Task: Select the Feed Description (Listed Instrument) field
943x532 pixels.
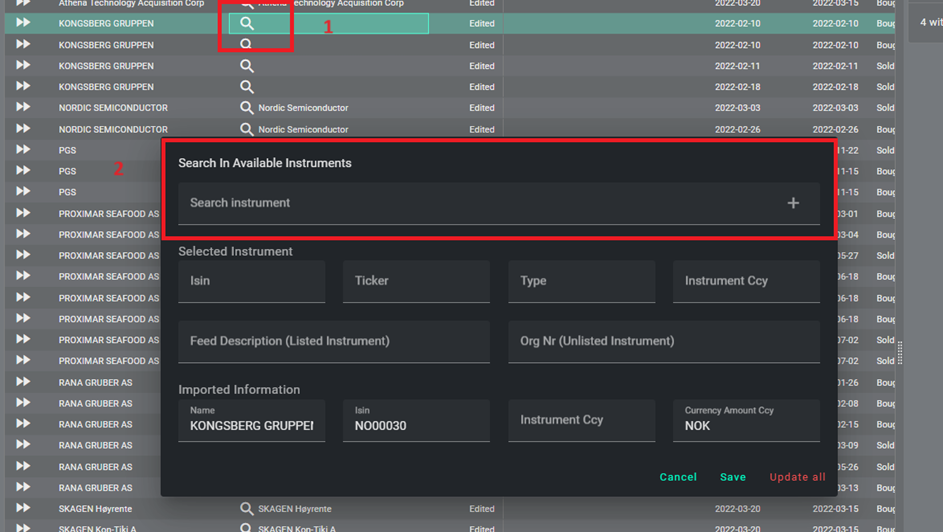Action: pyautogui.click(x=334, y=342)
